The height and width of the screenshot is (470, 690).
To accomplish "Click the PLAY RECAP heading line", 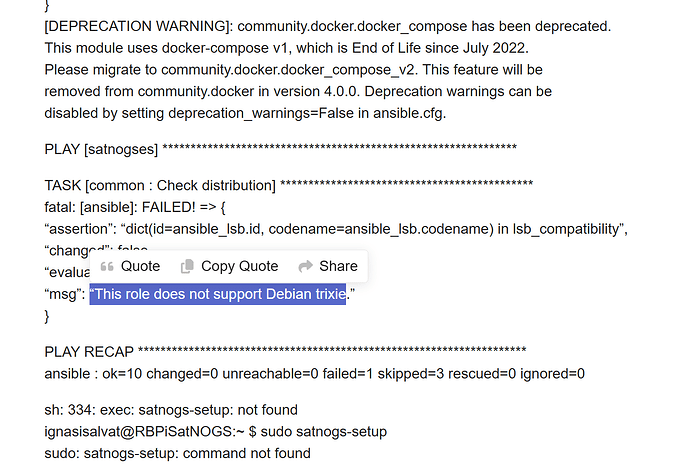I will [285, 351].
